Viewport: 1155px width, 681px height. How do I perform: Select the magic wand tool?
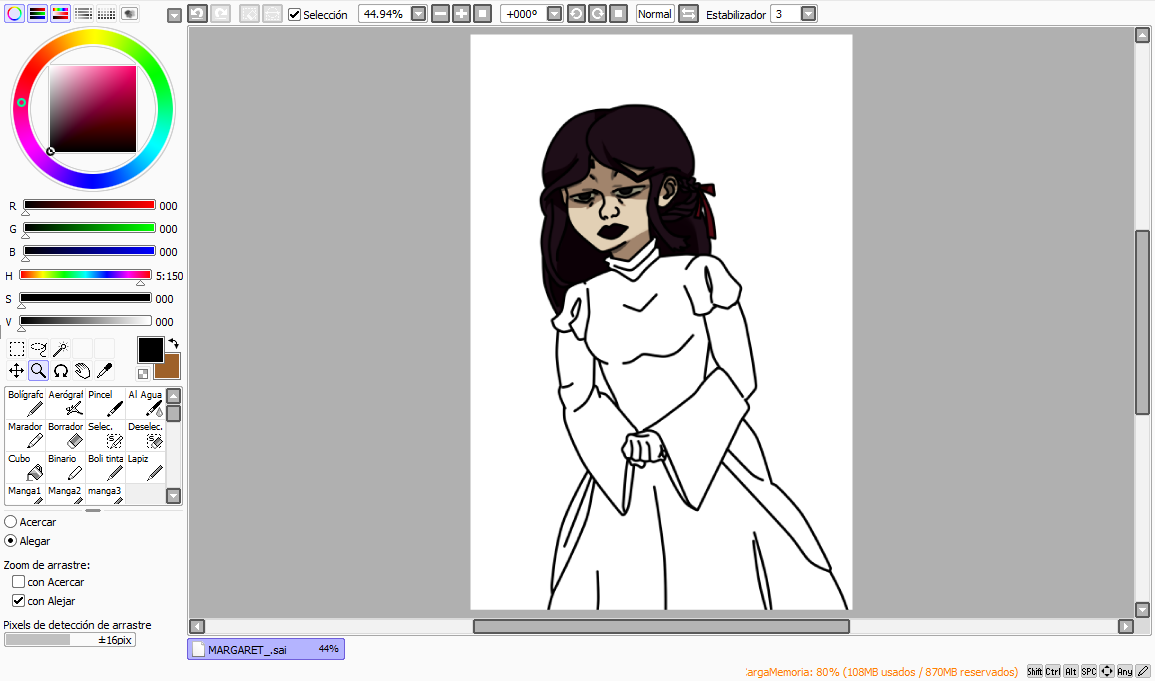click(60, 348)
